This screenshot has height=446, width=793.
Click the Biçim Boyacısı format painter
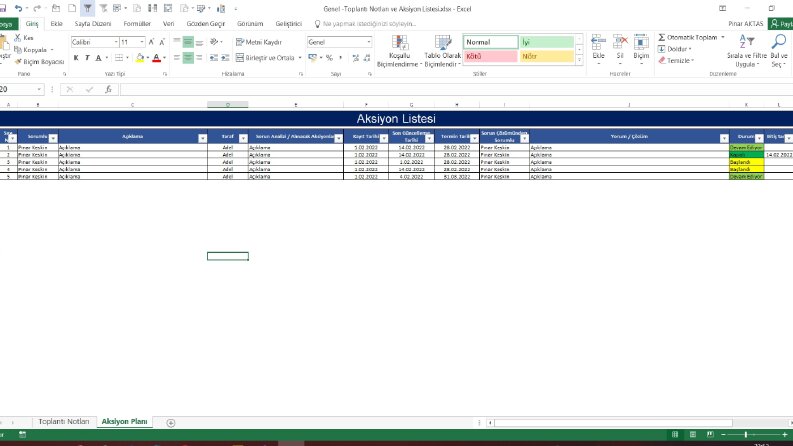tap(39, 62)
